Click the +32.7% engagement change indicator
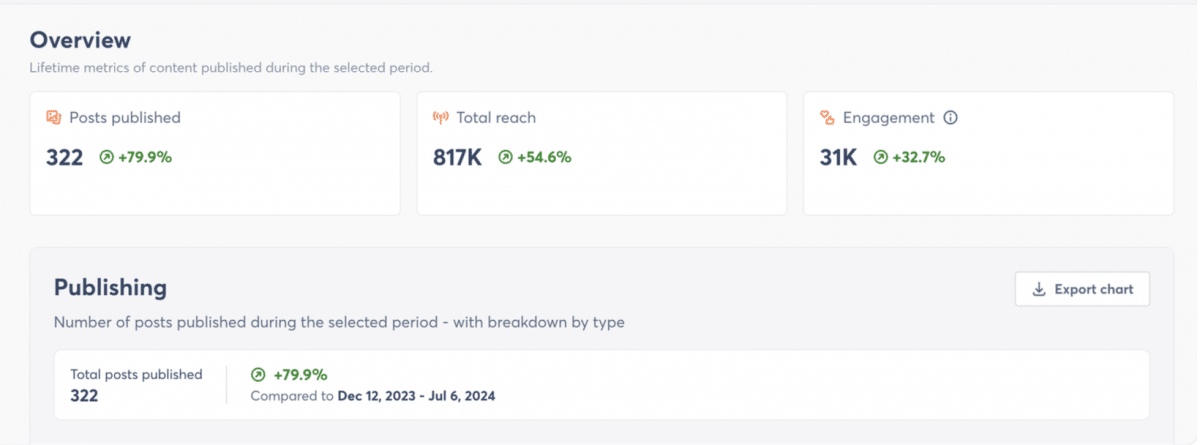The image size is (1200, 445). (918, 157)
